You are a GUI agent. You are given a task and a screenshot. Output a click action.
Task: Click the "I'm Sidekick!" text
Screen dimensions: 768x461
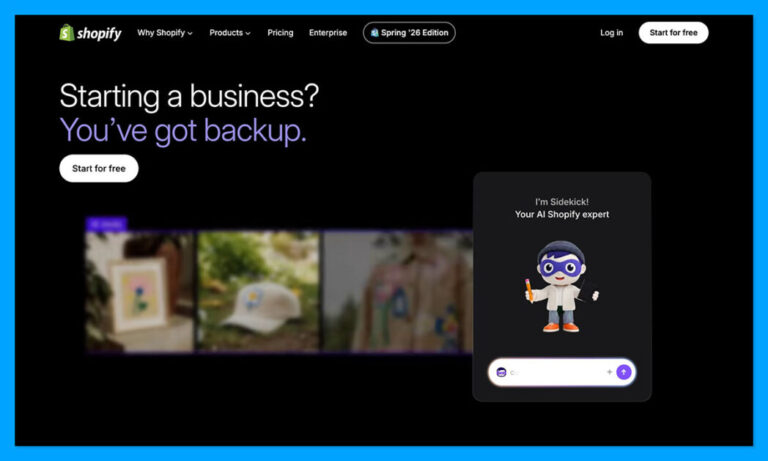click(x=562, y=202)
